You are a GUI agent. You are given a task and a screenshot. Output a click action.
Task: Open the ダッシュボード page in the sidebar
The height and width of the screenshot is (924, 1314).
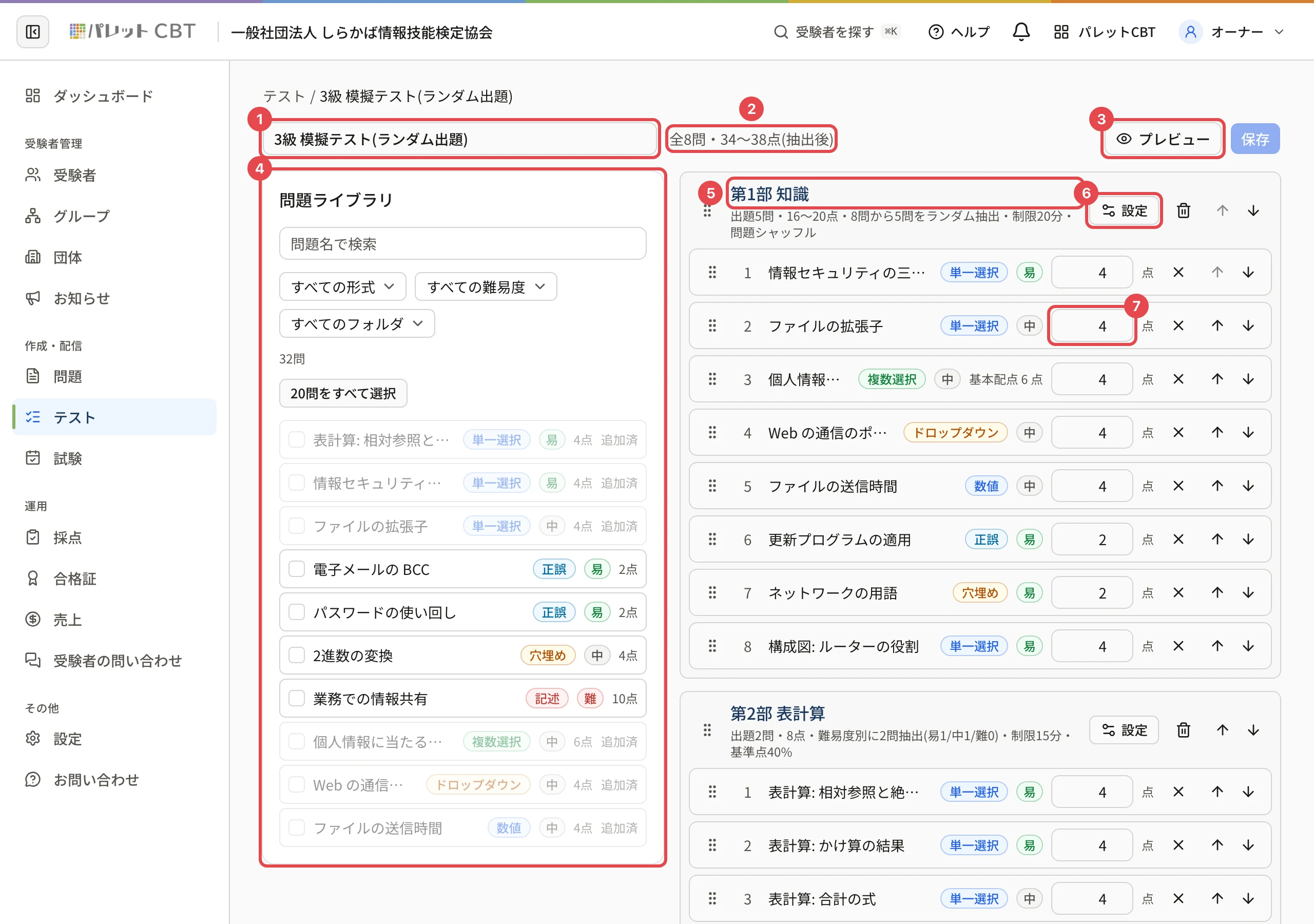pos(114,95)
